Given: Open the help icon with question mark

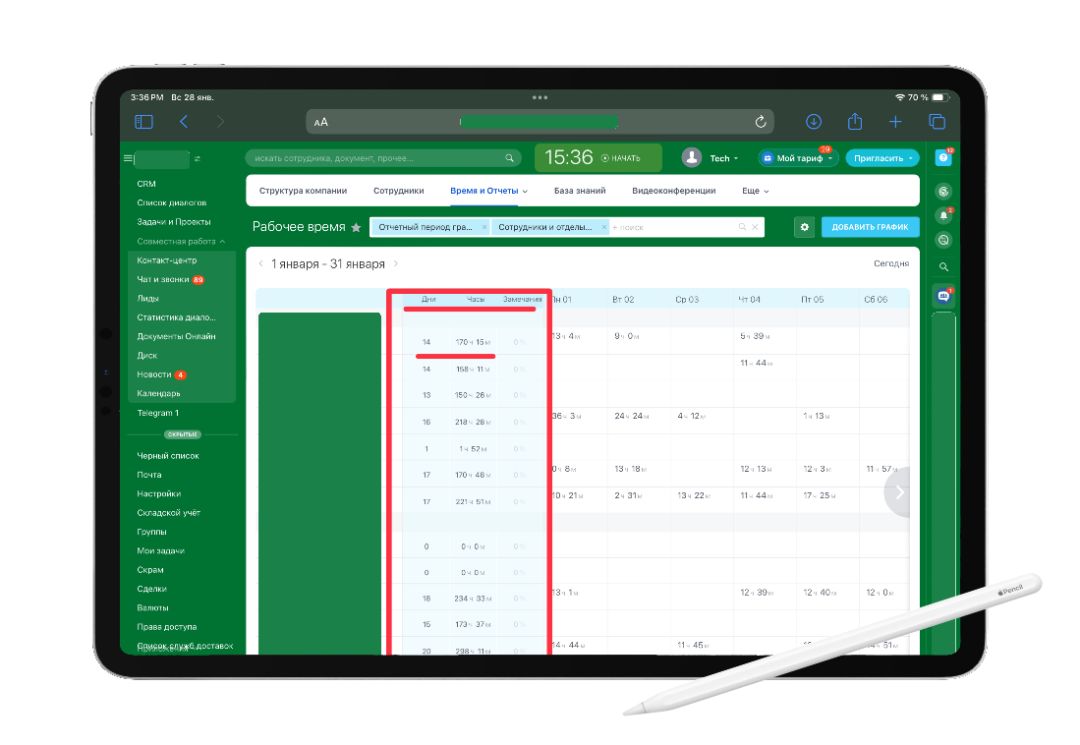Looking at the screenshot, I should tap(943, 158).
